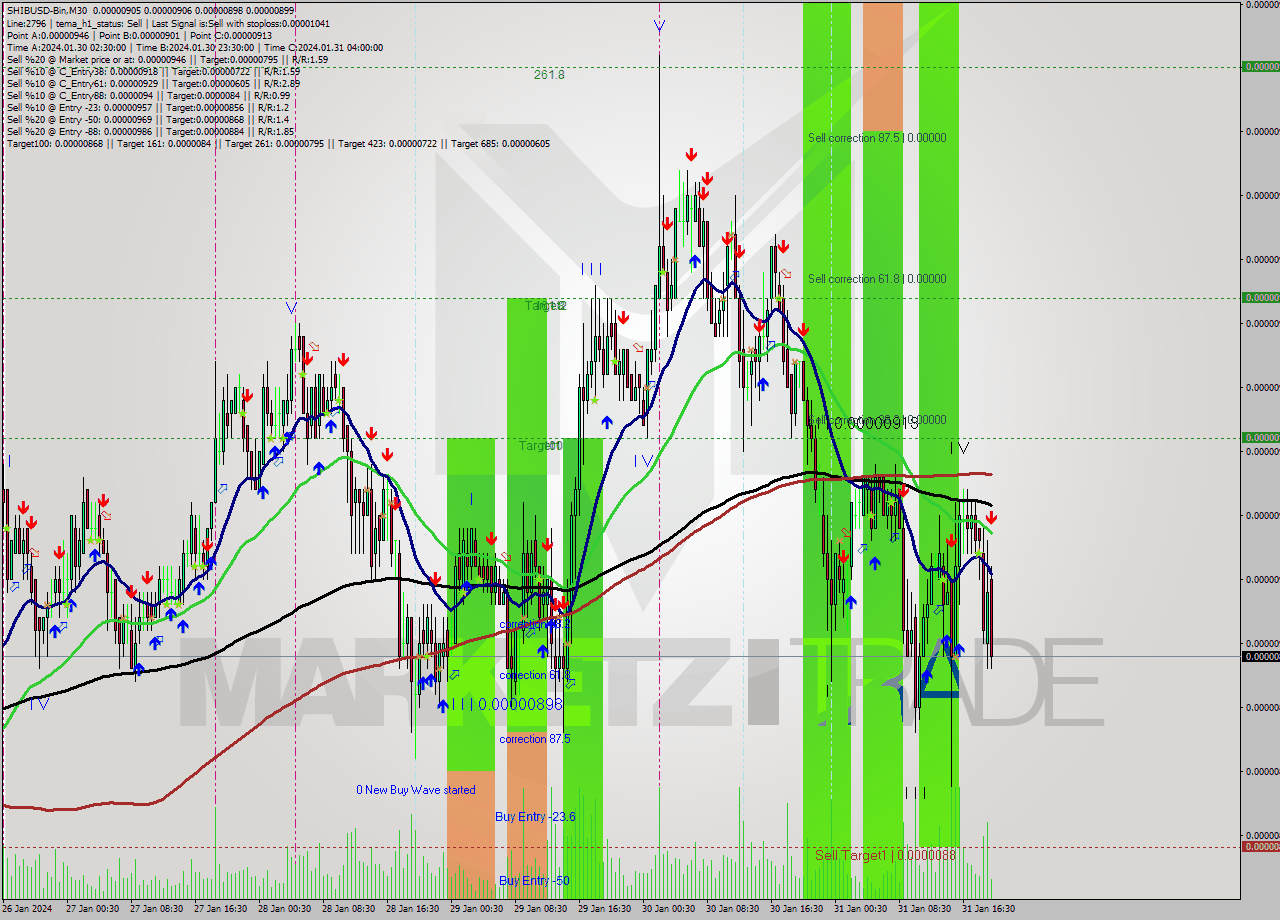The width and height of the screenshot is (1280, 920).
Task: Select the 'Sell %10 @ C_Entry88' line
Action: pyautogui.click(x=148, y=95)
